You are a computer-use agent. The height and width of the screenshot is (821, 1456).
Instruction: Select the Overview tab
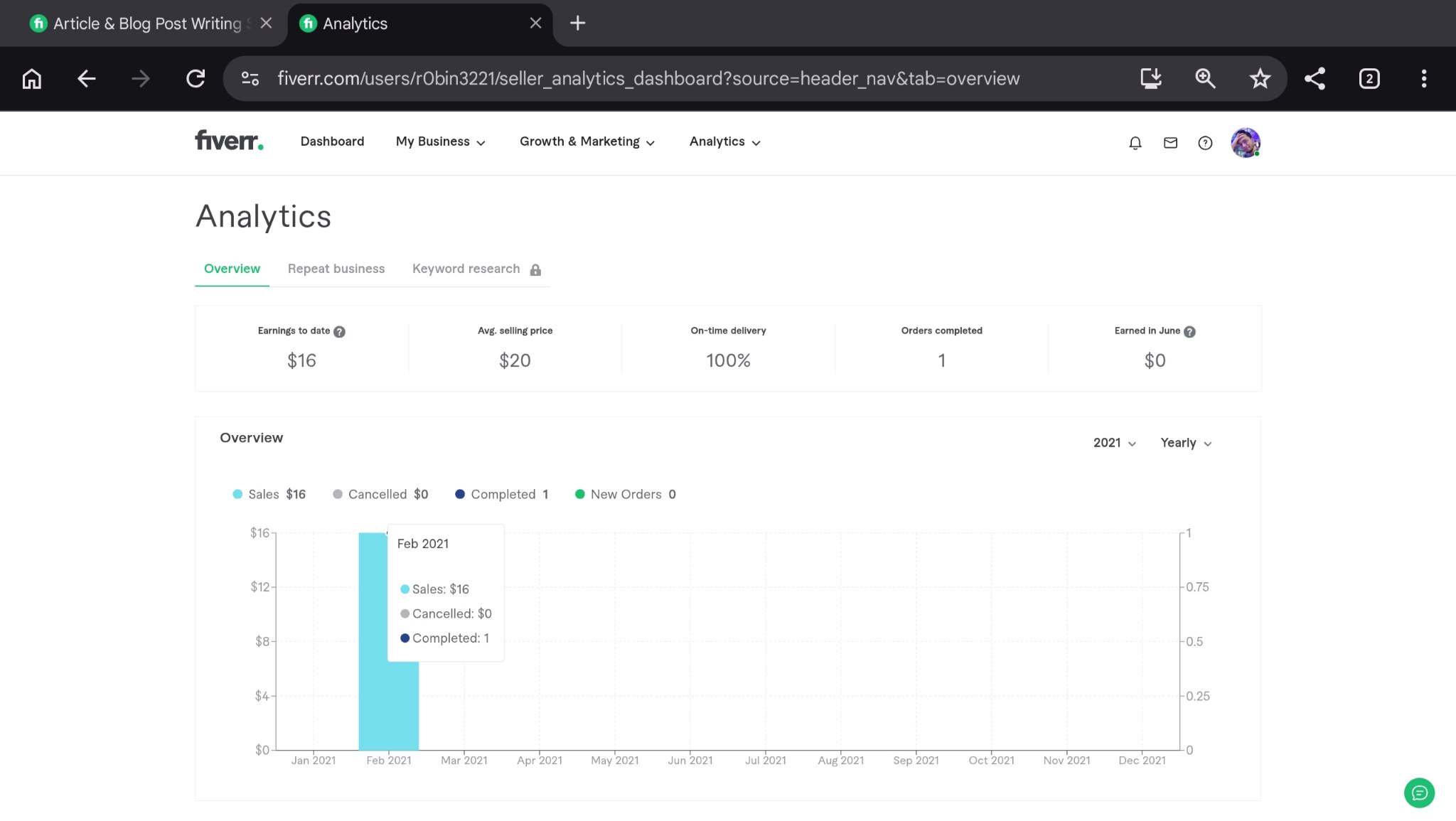click(x=232, y=269)
